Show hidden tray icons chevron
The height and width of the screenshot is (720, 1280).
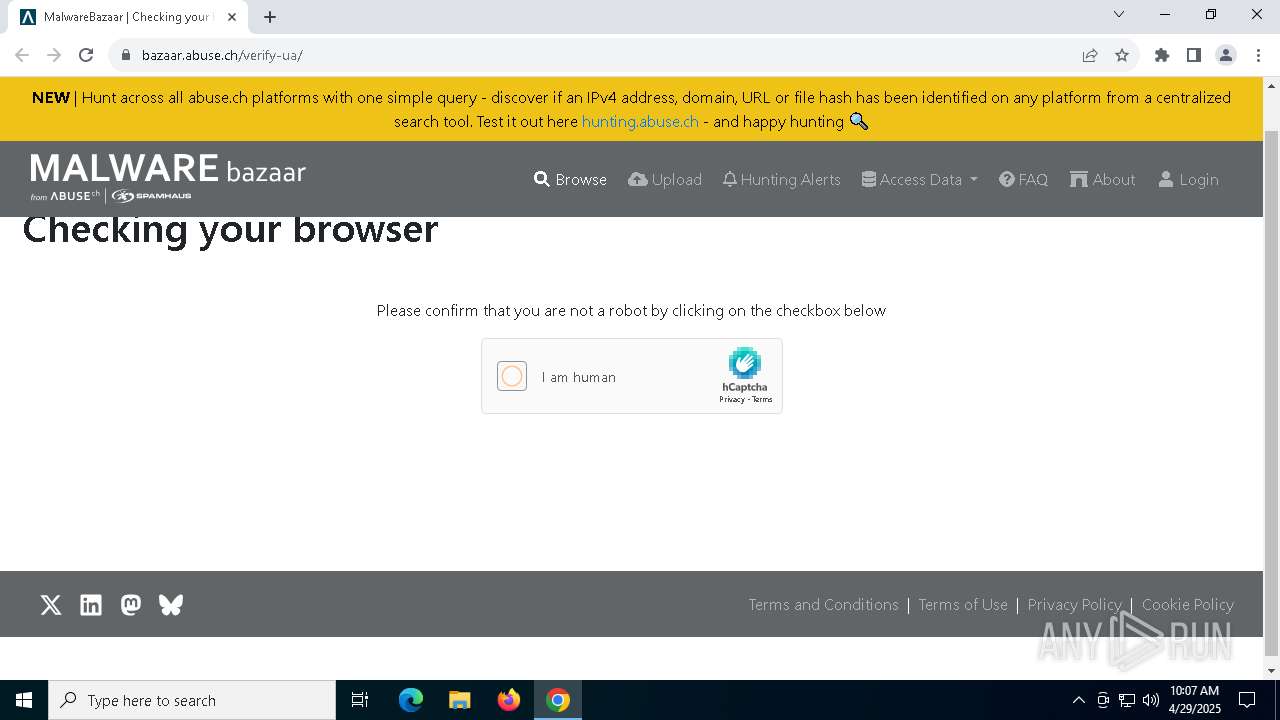click(1078, 700)
